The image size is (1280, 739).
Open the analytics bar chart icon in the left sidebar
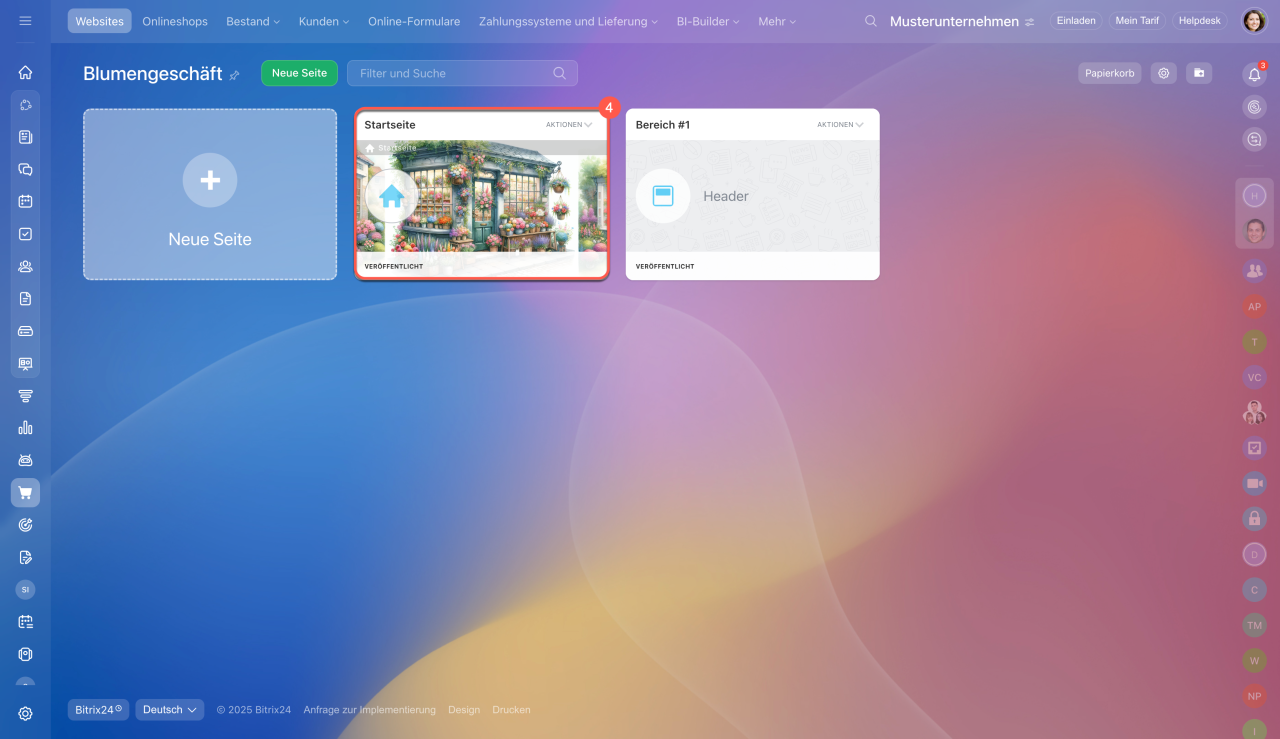click(x=25, y=428)
